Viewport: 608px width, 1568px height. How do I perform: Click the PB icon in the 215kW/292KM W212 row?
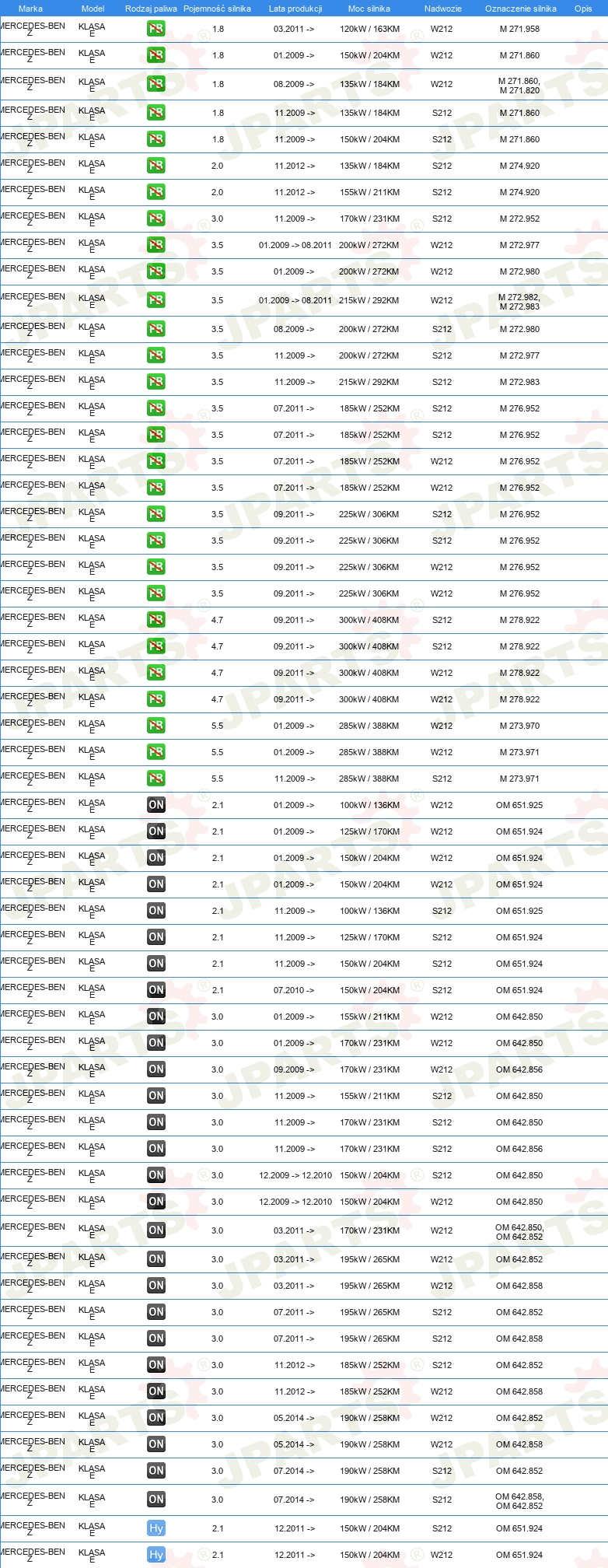(156, 300)
